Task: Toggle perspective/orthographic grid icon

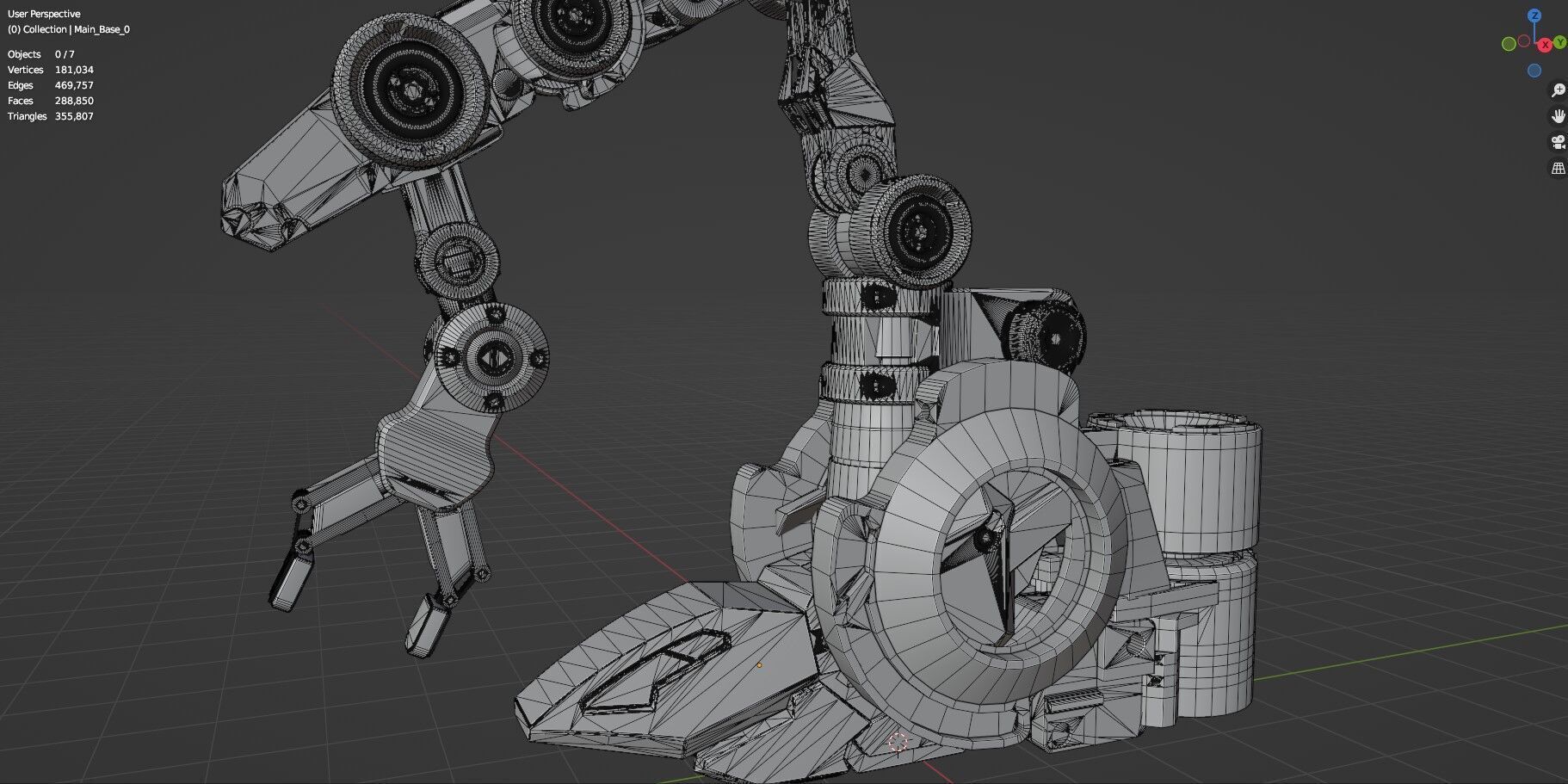Action: [1558, 168]
